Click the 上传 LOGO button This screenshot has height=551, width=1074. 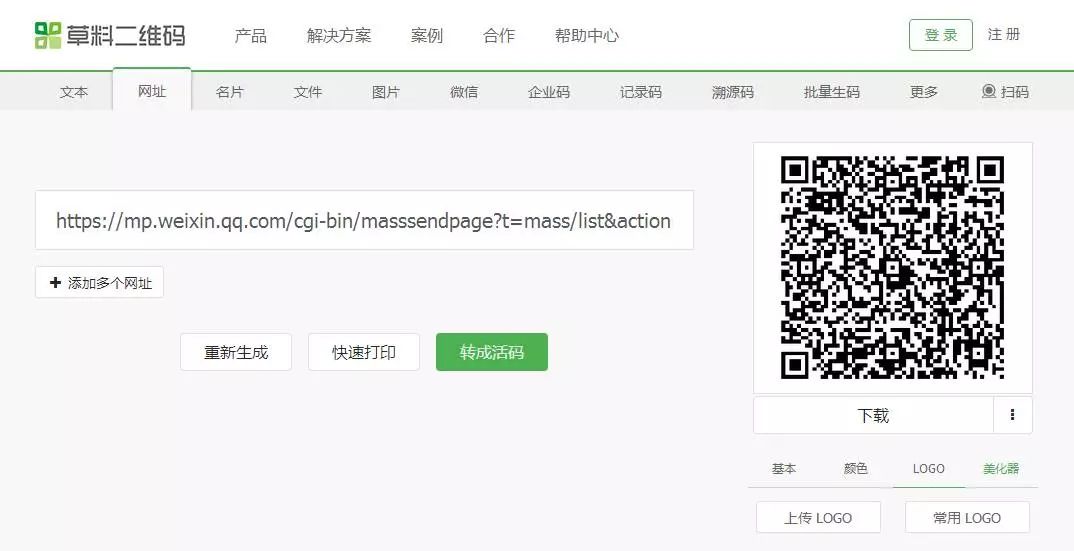coord(818,517)
